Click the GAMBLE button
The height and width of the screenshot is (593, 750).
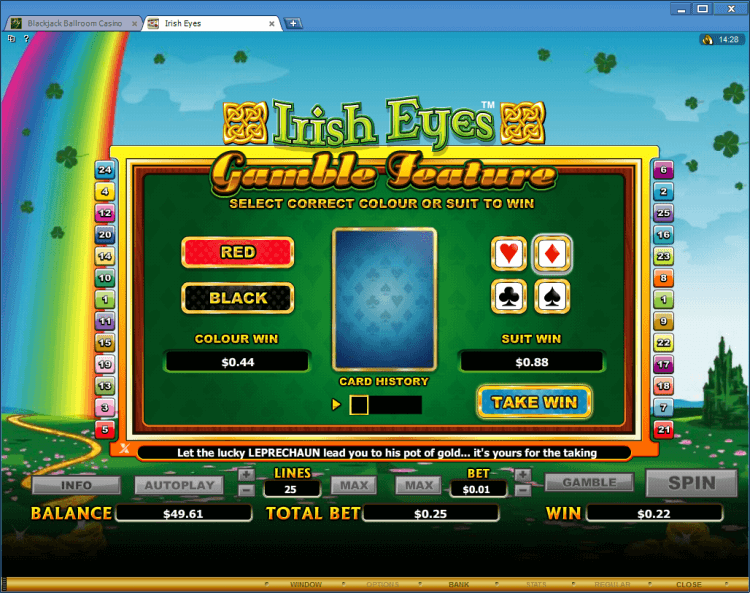pos(589,482)
